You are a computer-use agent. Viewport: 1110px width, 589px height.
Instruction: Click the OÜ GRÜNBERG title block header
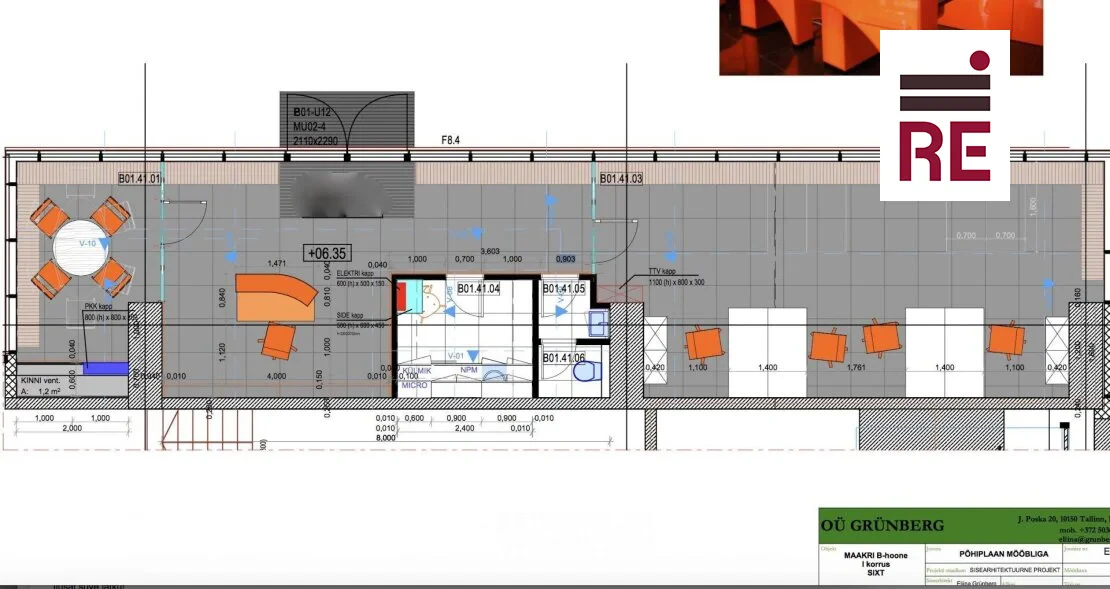[868, 525]
